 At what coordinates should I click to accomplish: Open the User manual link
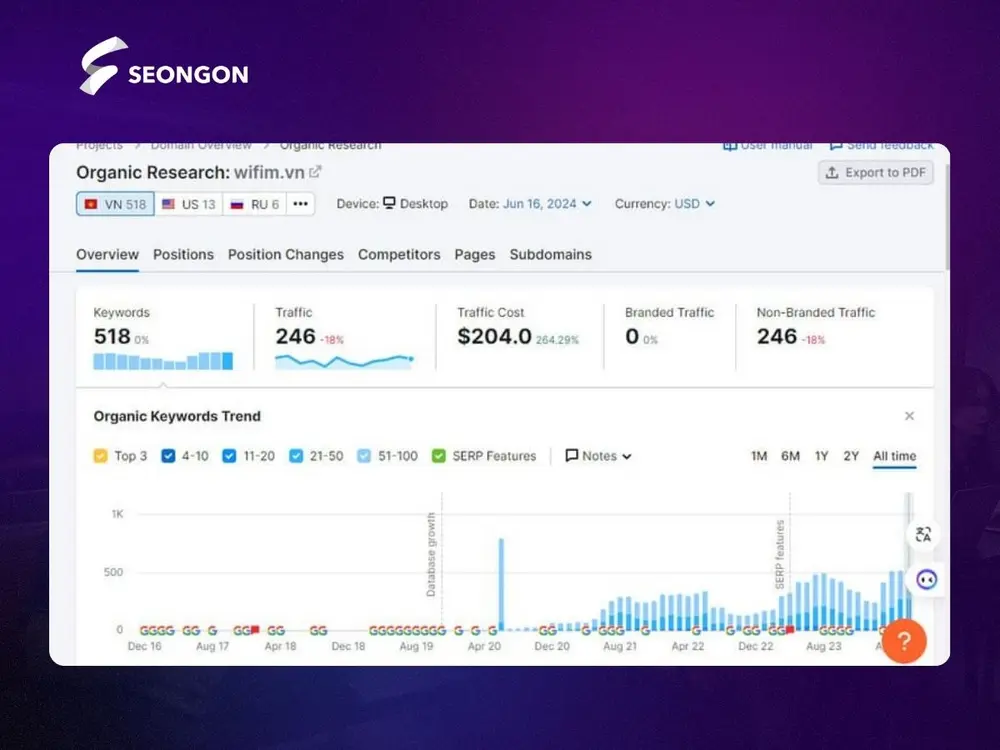coord(768,146)
